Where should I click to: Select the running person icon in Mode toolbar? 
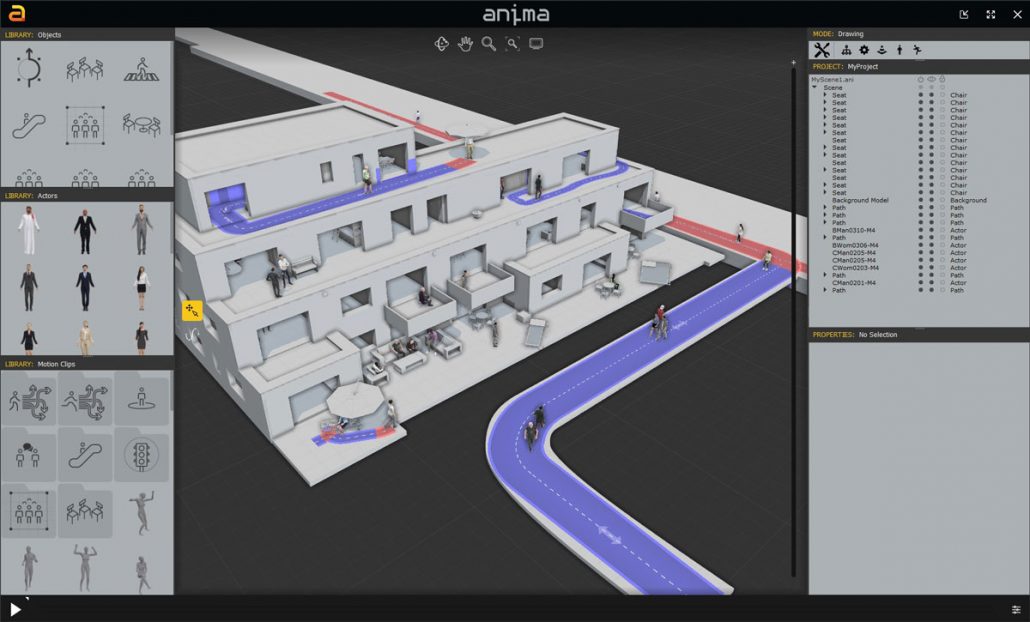click(917, 50)
